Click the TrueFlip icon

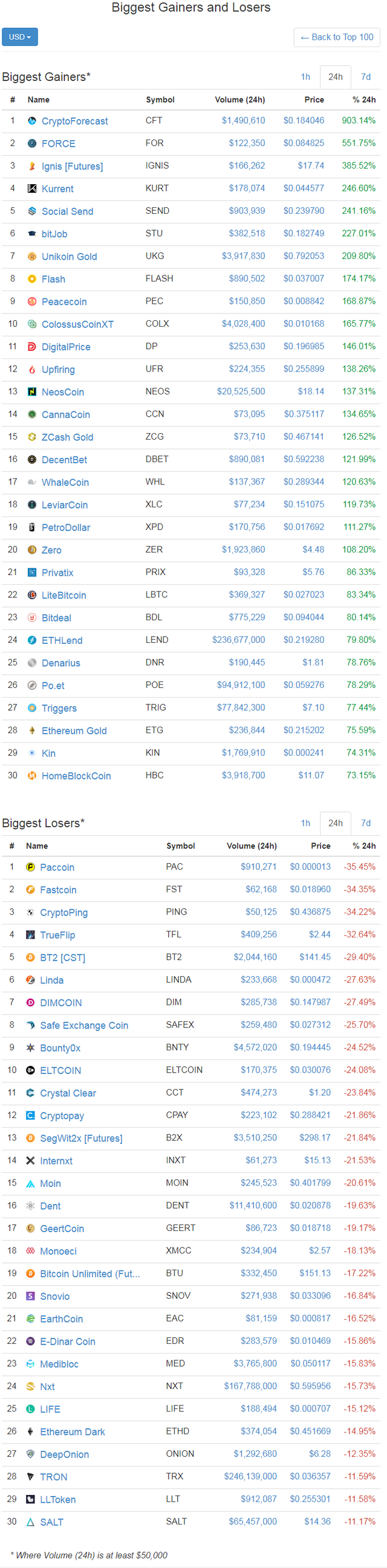click(30, 935)
